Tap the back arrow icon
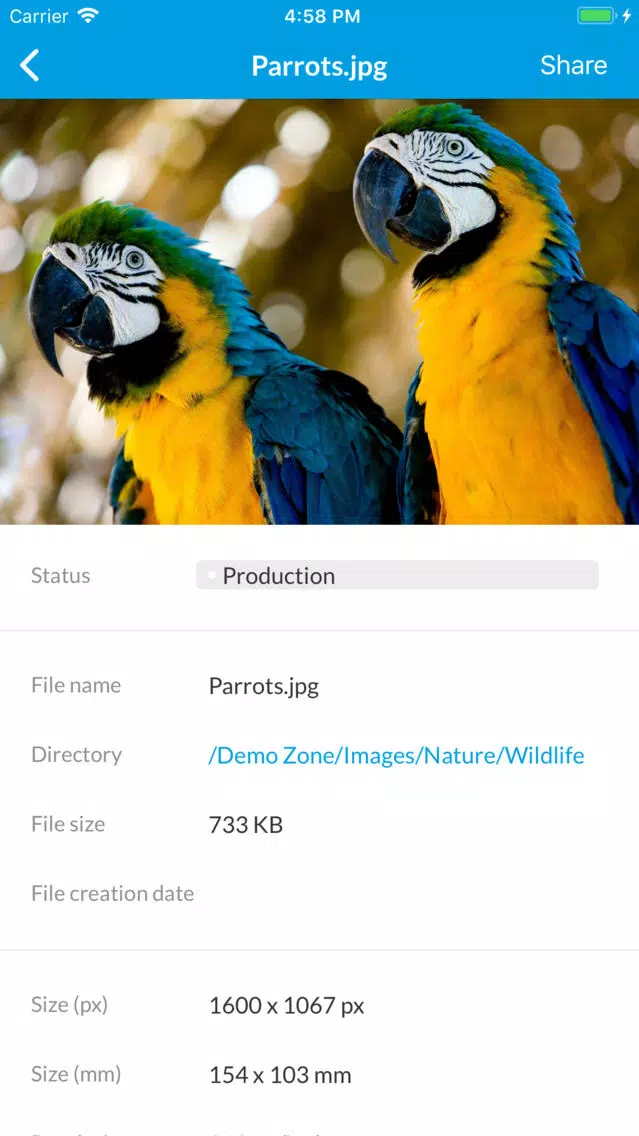 click(29, 66)
